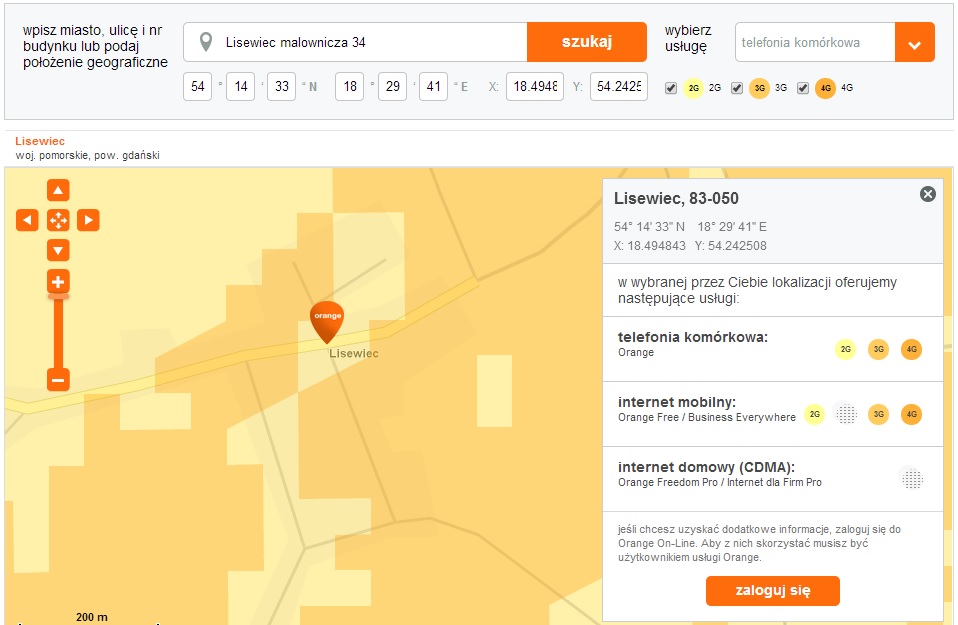This screenshot has height=625, width=958.
Task: Close the Lisewiec info panel
Action: 927,194
